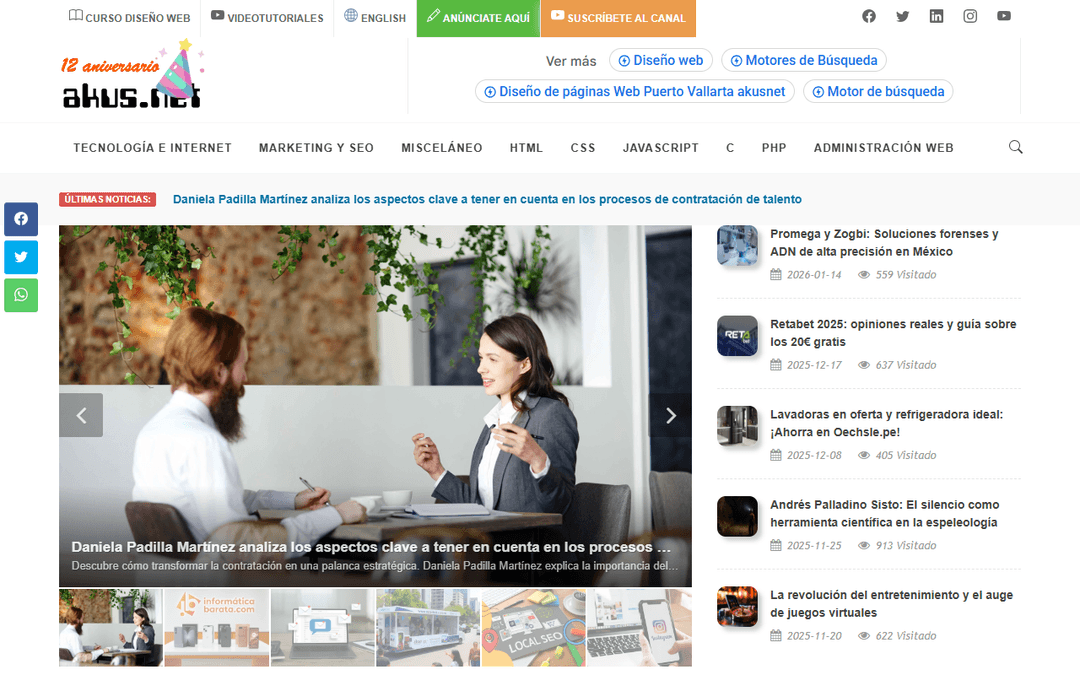Open the HTML menu item
Image resolution: width=1080 pixels, height=675 pixels.
(526, 148)
